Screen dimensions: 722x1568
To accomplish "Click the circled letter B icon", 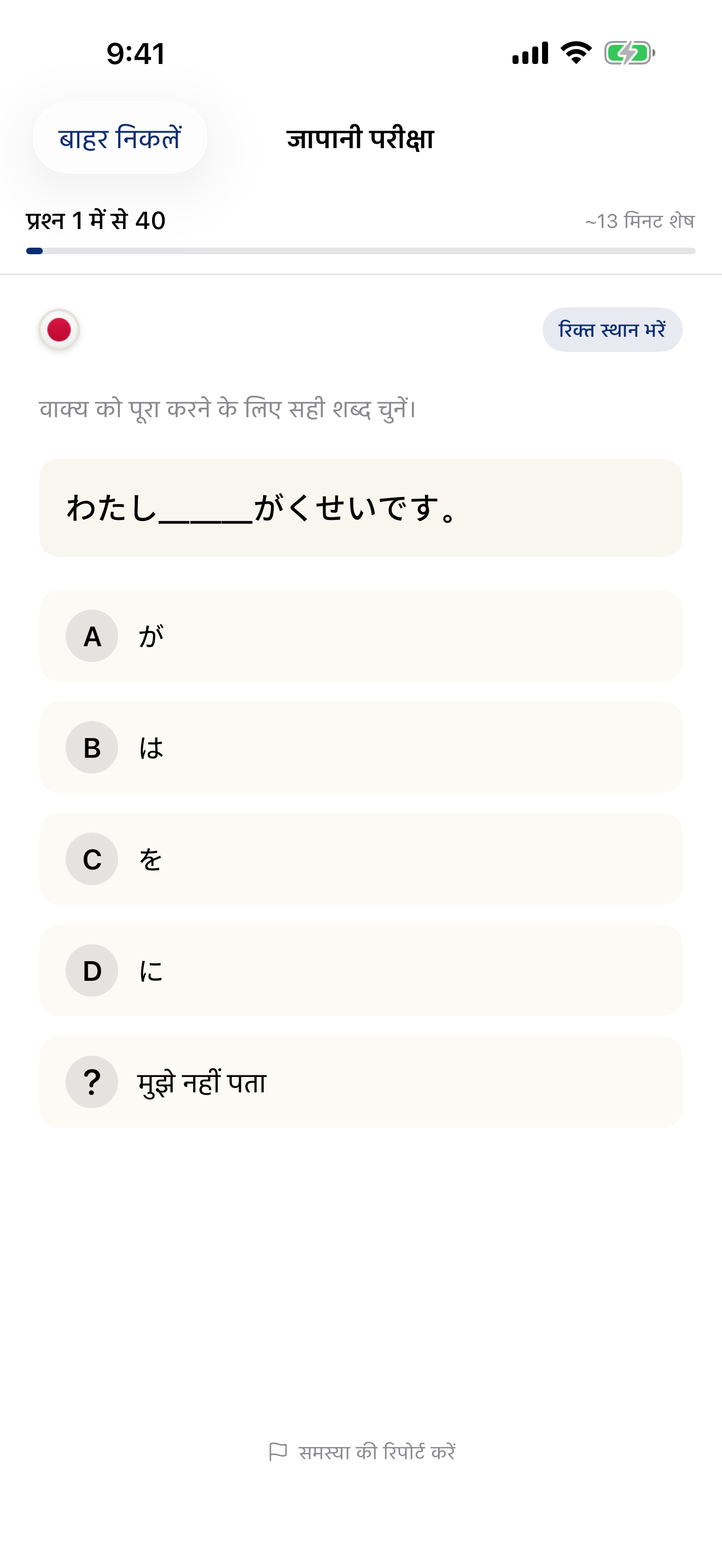I will (x=91, y=748).
